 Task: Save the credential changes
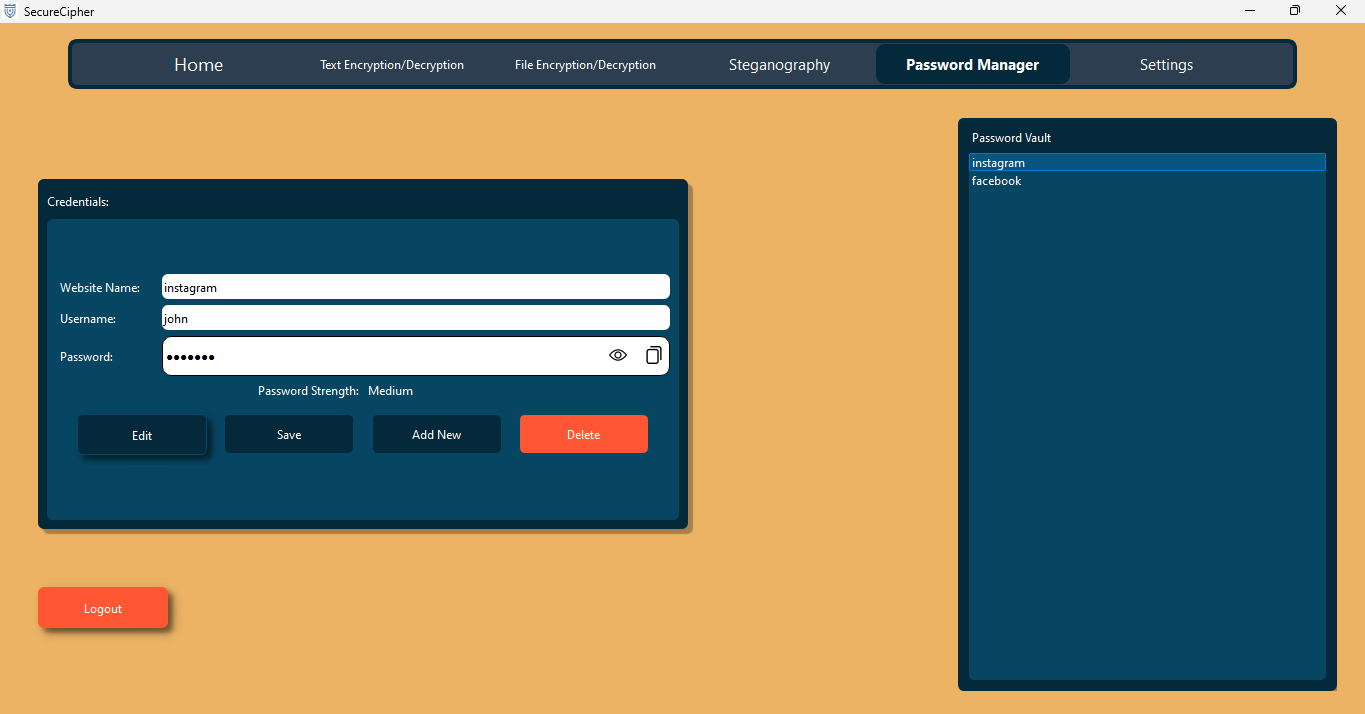[289, 435]
